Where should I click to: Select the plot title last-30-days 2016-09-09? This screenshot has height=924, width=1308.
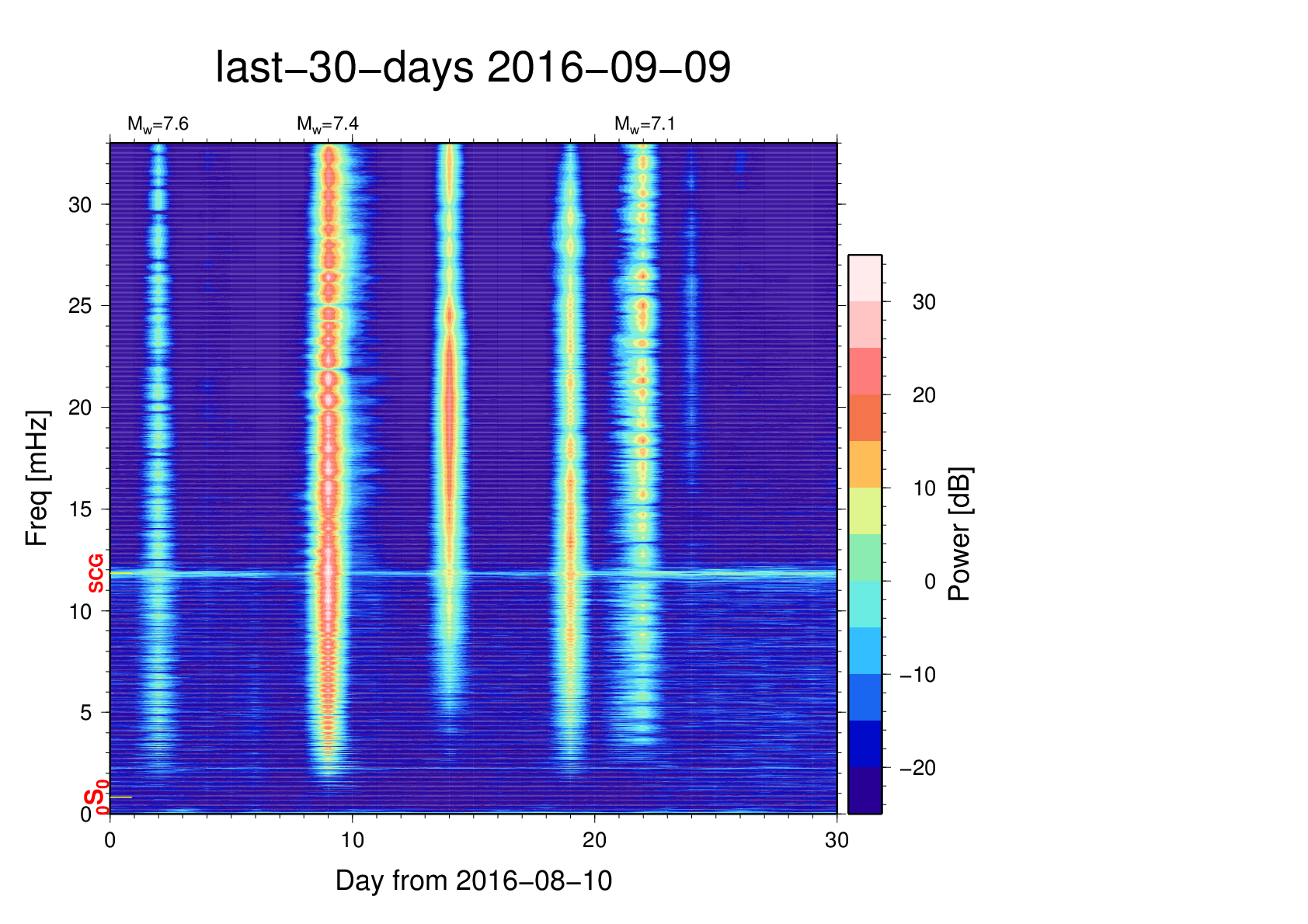coord(472,68)
